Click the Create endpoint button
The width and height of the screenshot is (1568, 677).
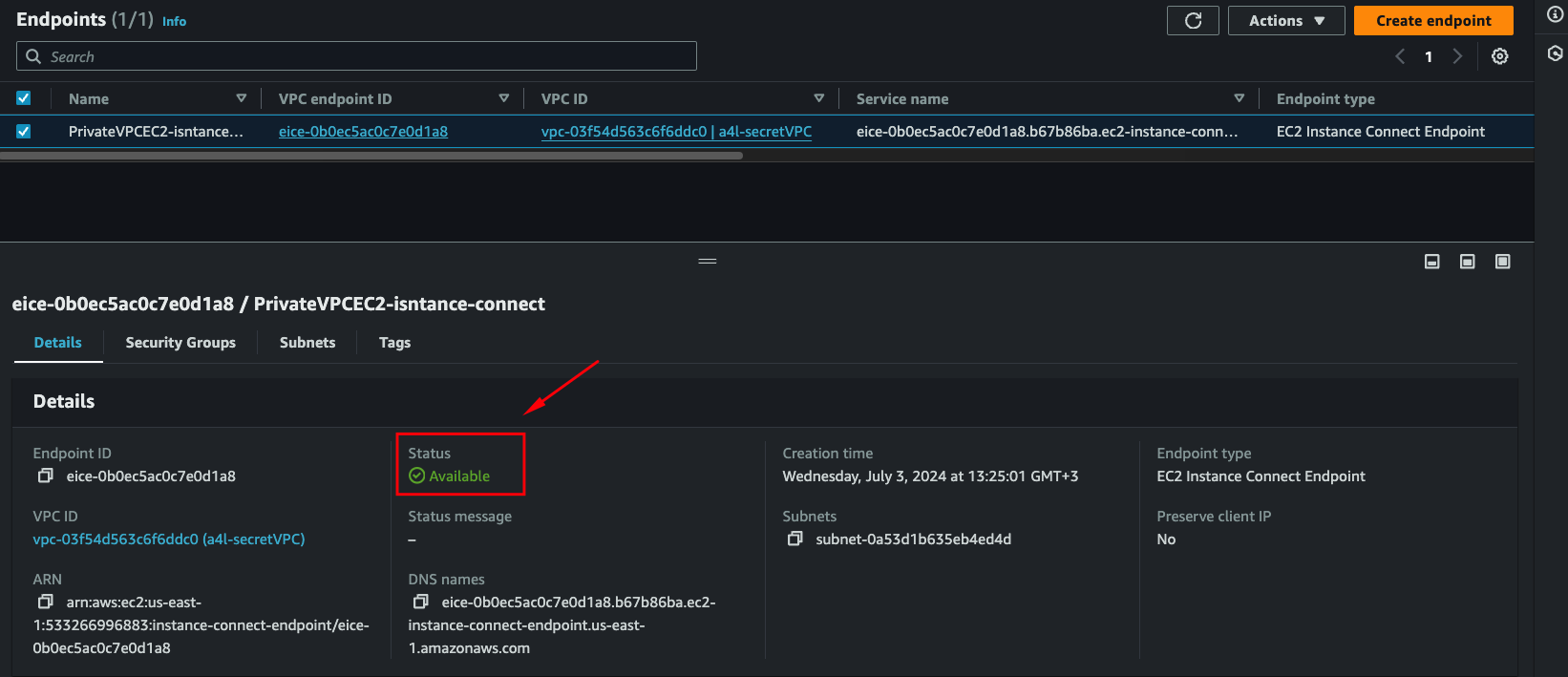1432,21
